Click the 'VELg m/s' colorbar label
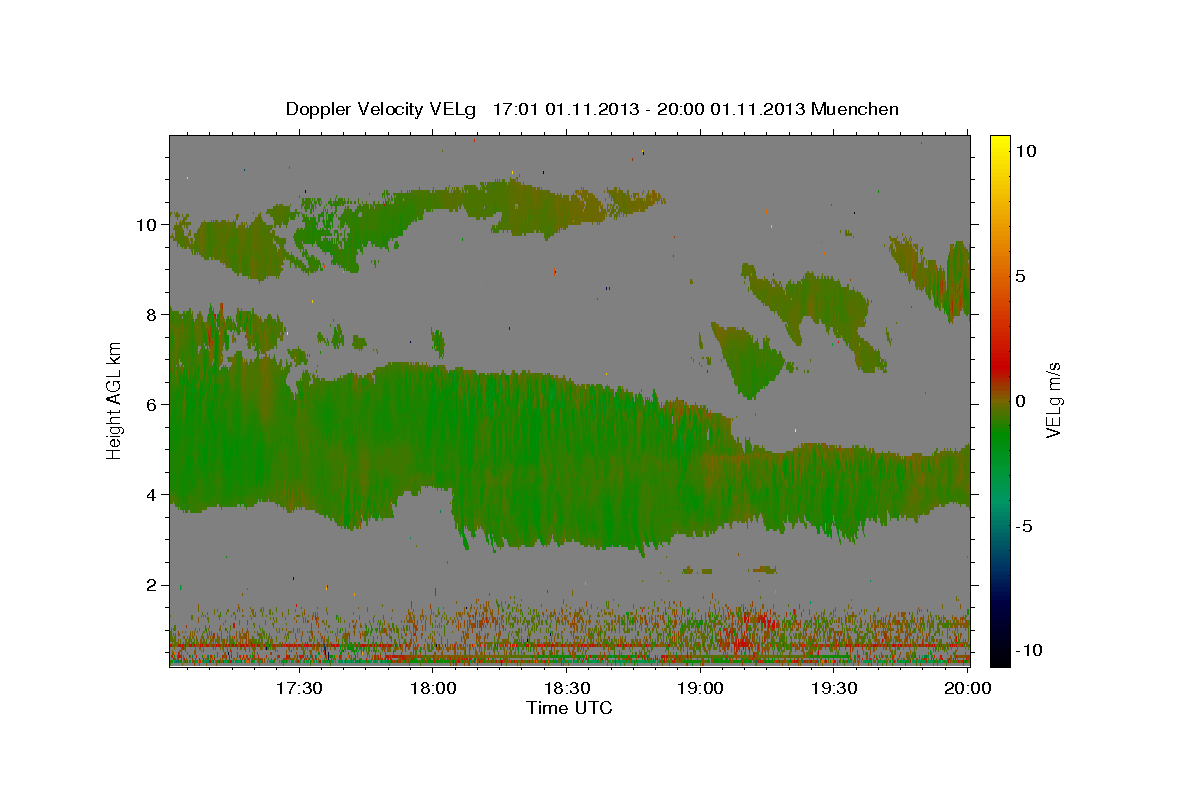This screenshot has width=1200, height=800. point(1053,401)
